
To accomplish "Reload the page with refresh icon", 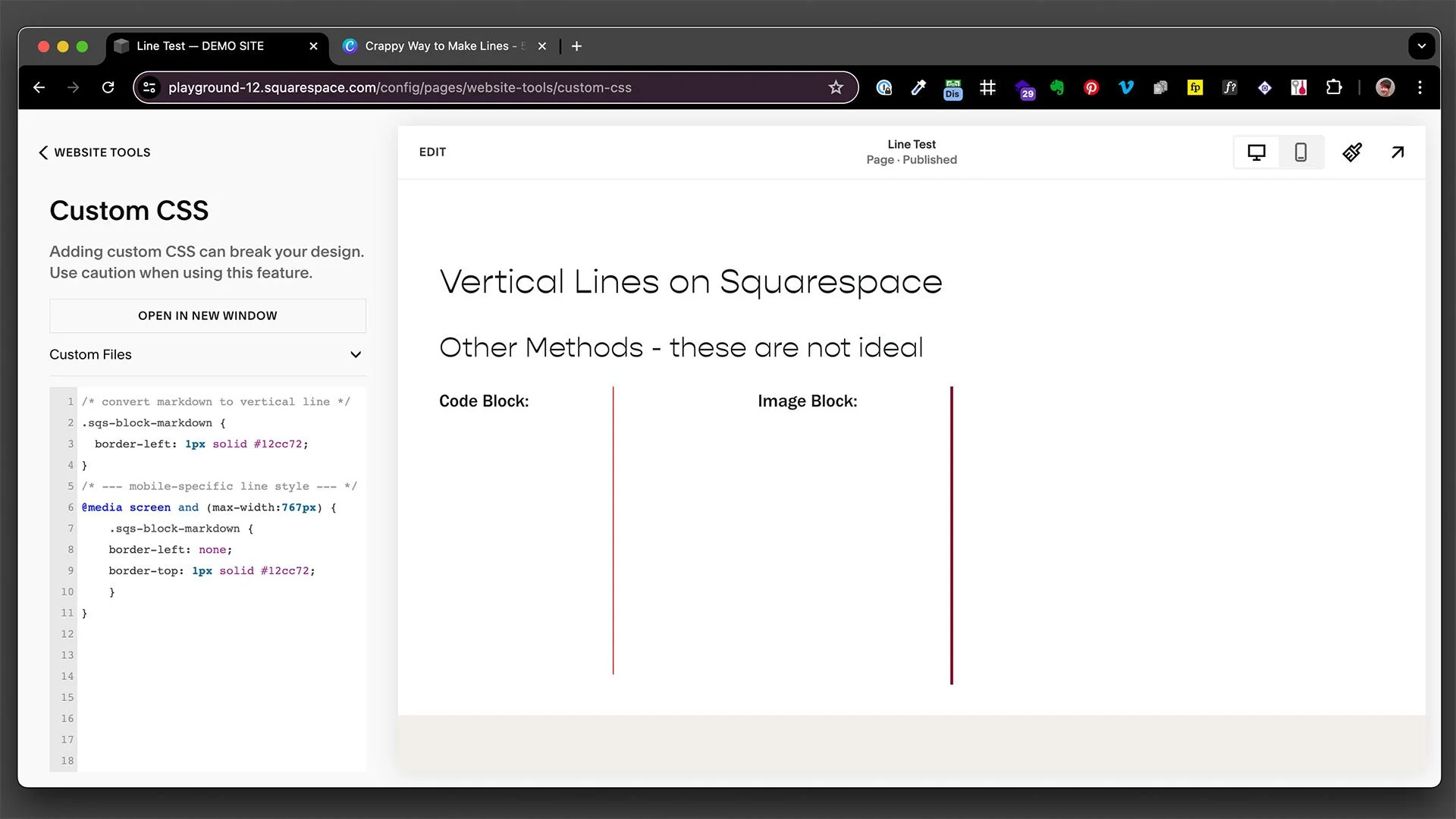I will 108,87.
